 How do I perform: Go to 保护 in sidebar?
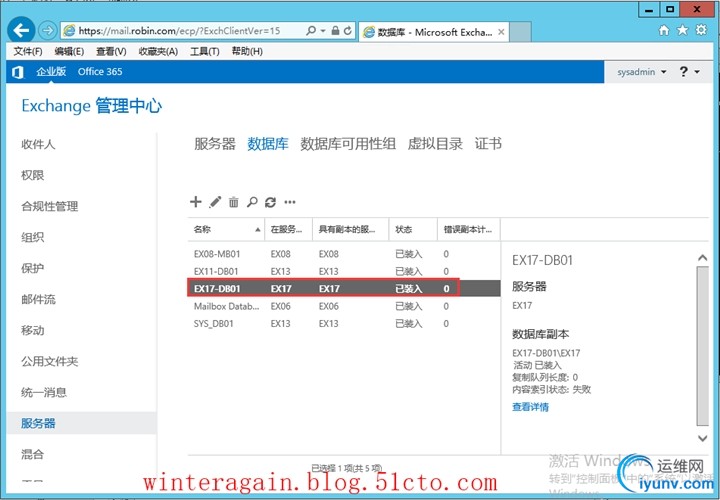coord(32,268)
